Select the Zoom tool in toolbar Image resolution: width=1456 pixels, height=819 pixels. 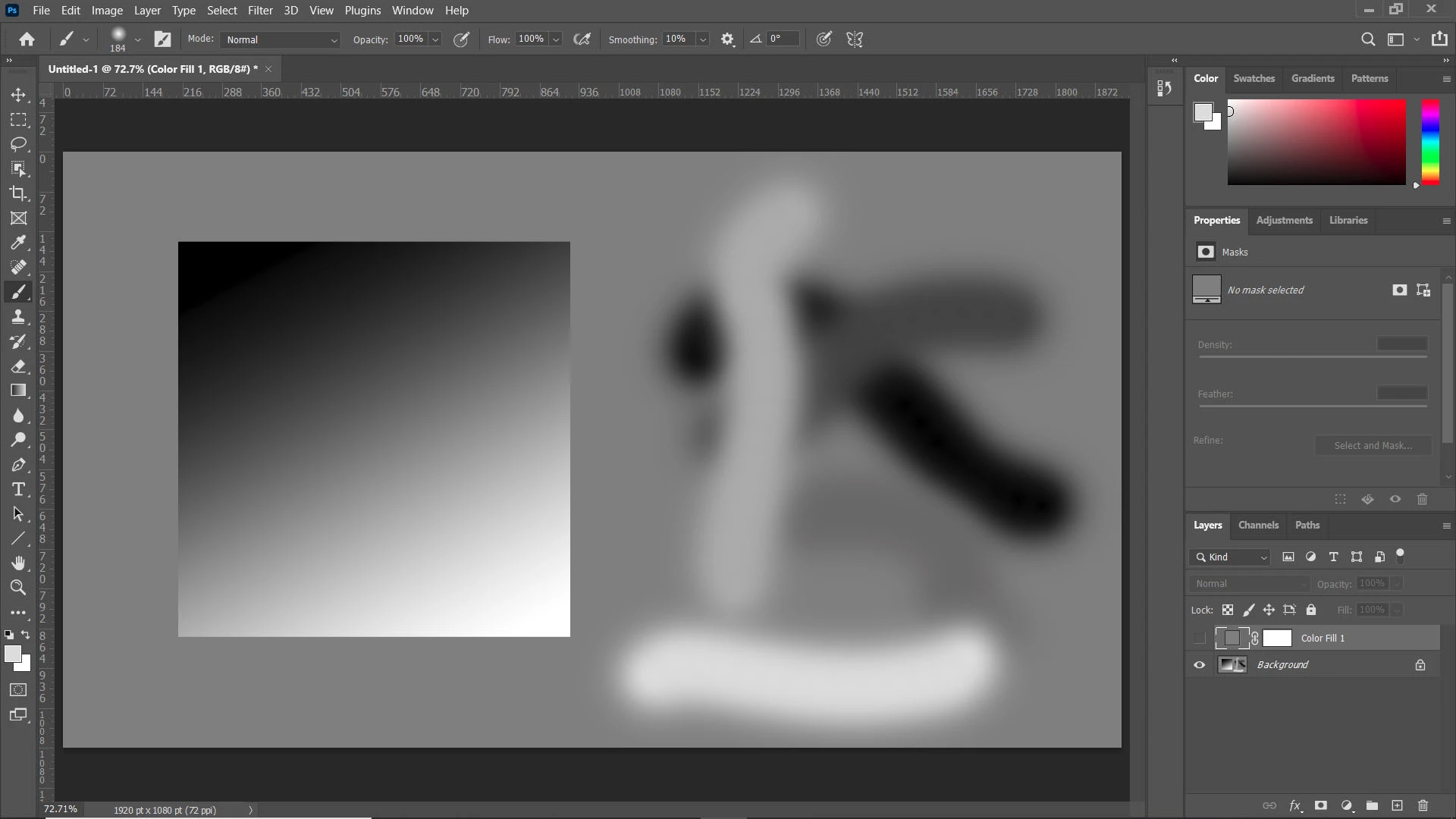point(18,588)
